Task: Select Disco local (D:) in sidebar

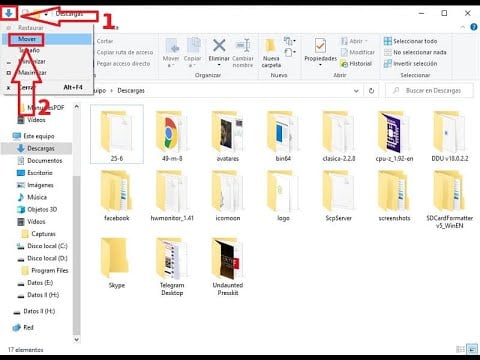Action: click(x=42, y=258)
